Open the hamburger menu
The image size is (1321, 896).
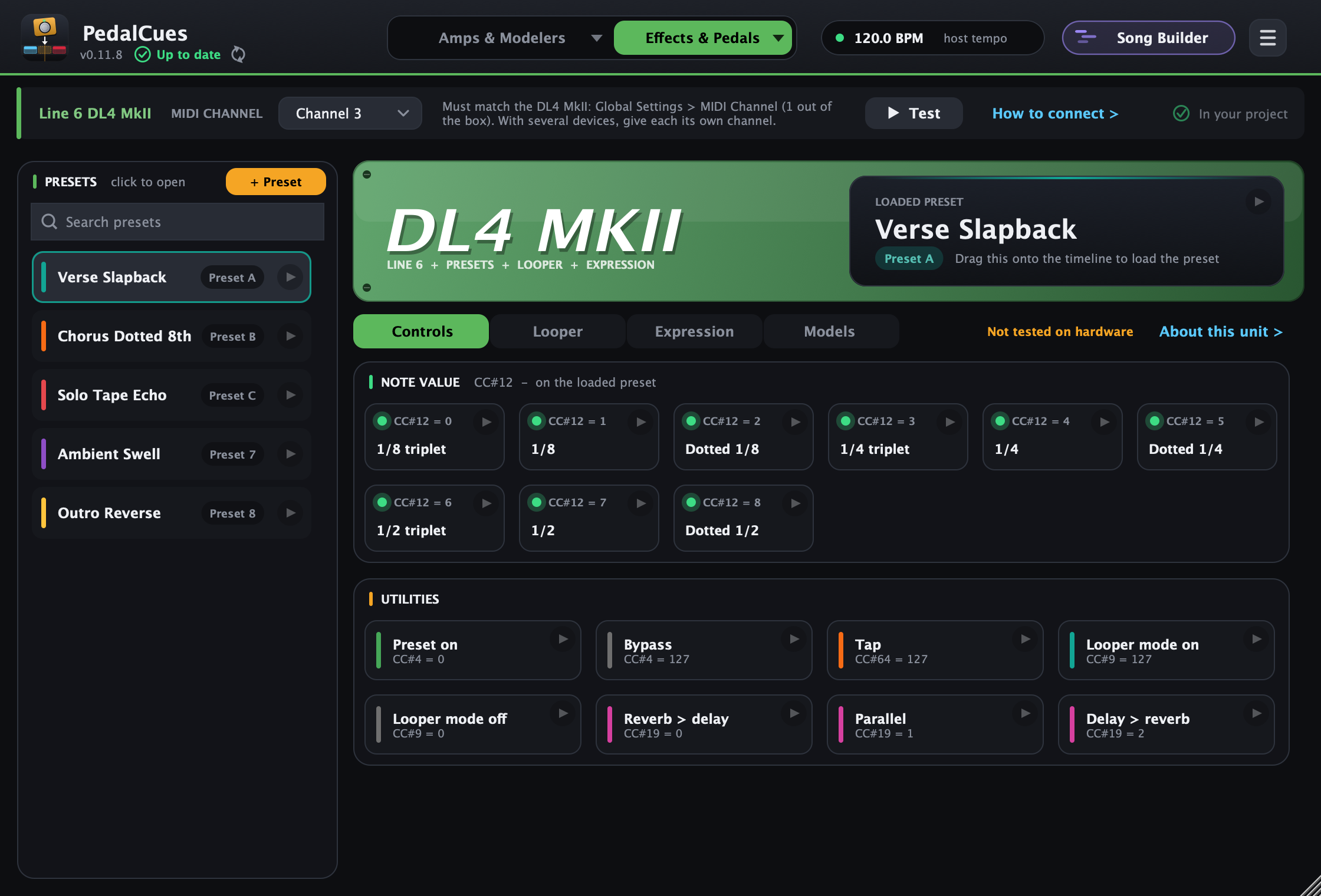[x=1267, y=38]
